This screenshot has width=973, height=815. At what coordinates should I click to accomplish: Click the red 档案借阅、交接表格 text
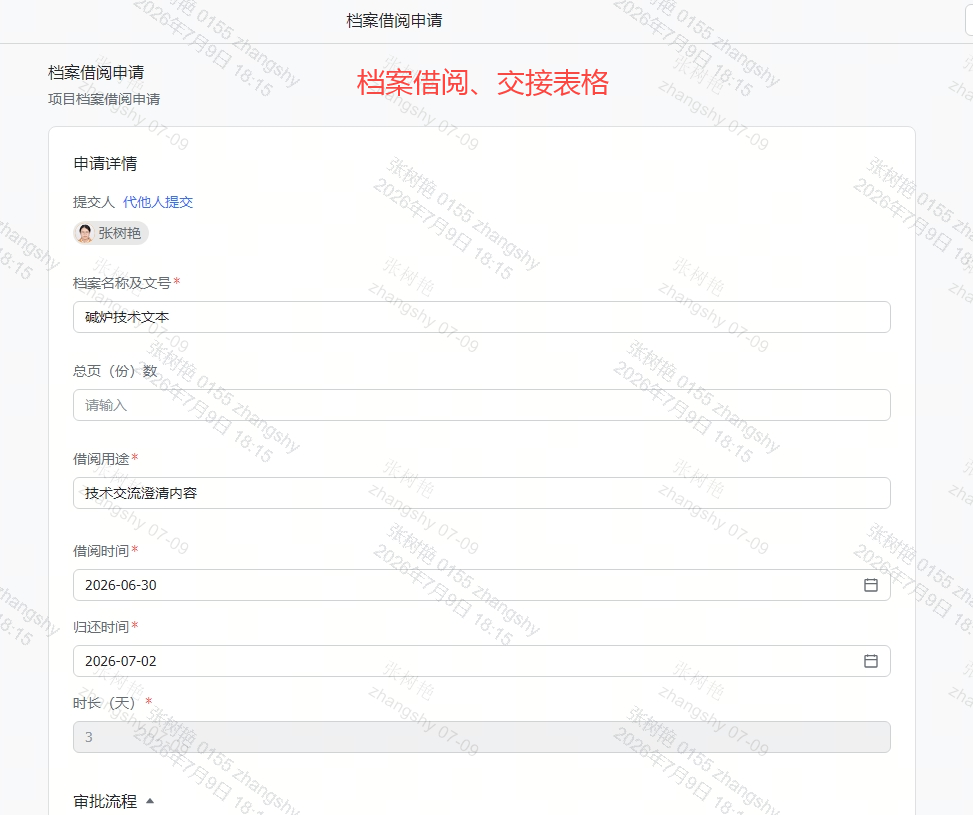point(483,83)
